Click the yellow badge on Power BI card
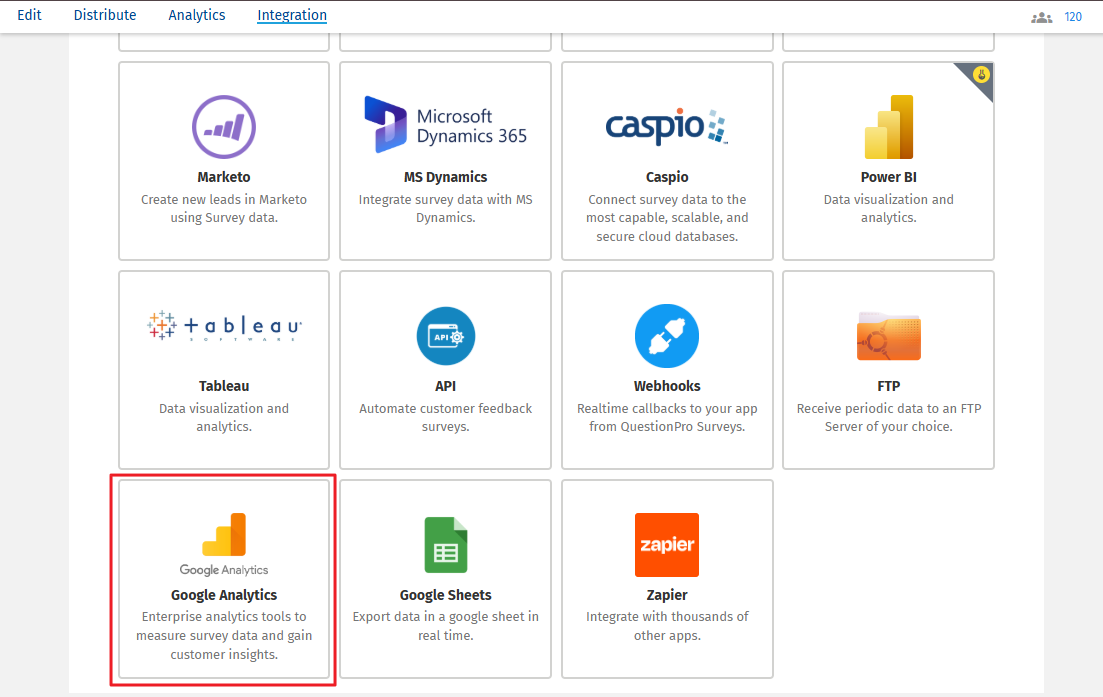 coord(981,75)
